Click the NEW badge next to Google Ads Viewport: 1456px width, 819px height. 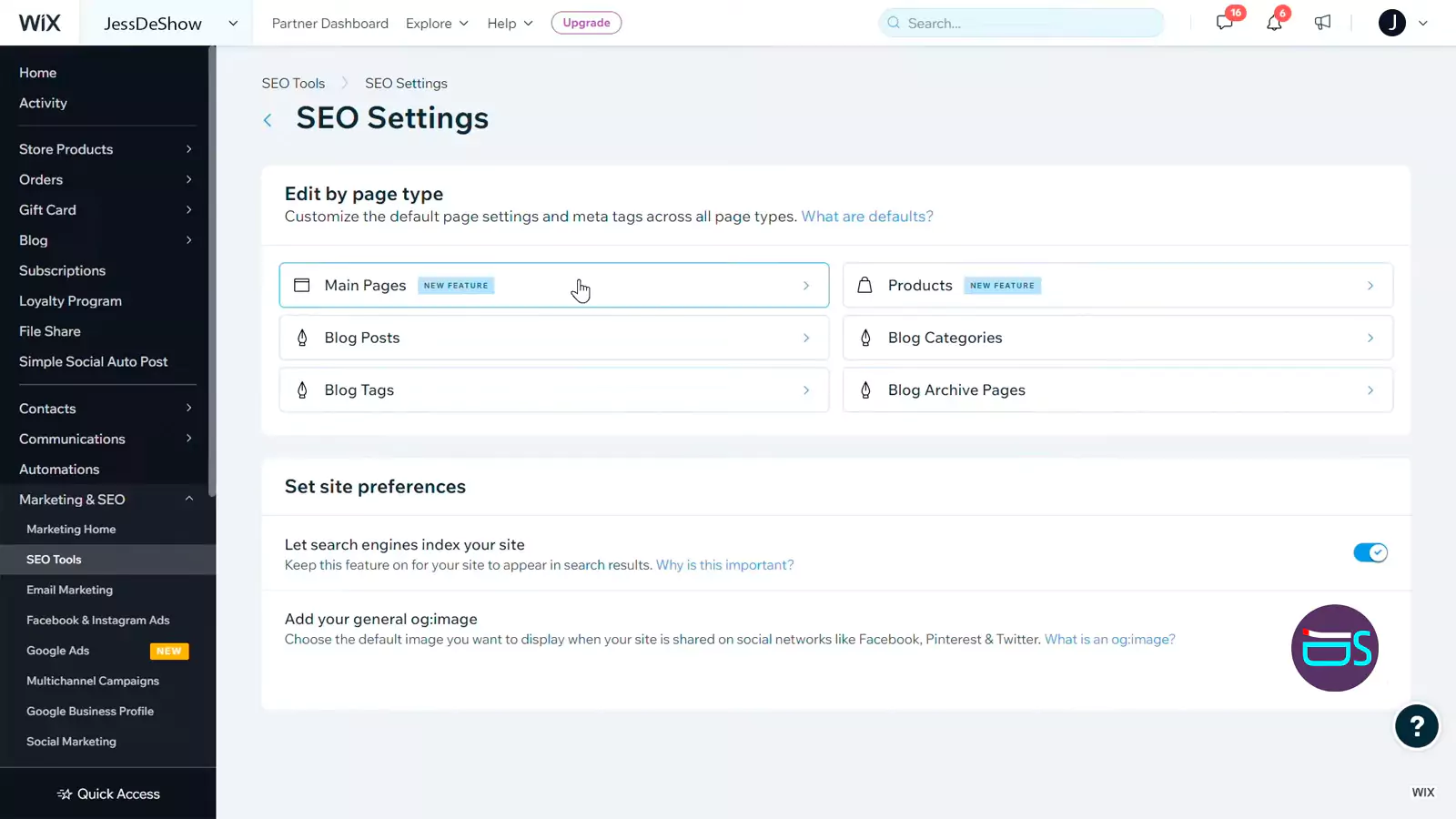169,652
